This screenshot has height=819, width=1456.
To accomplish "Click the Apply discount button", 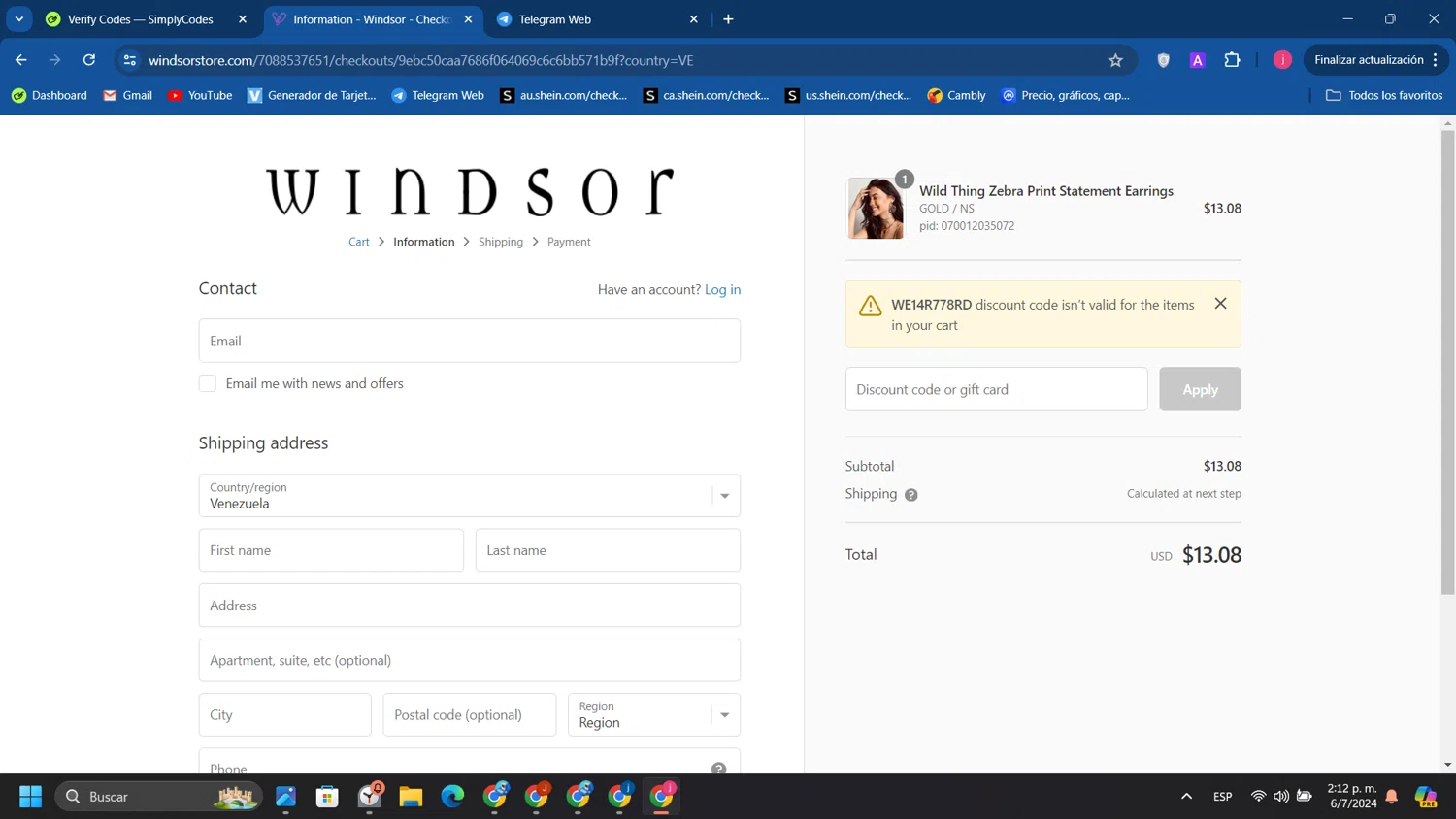I will 1200,389.
